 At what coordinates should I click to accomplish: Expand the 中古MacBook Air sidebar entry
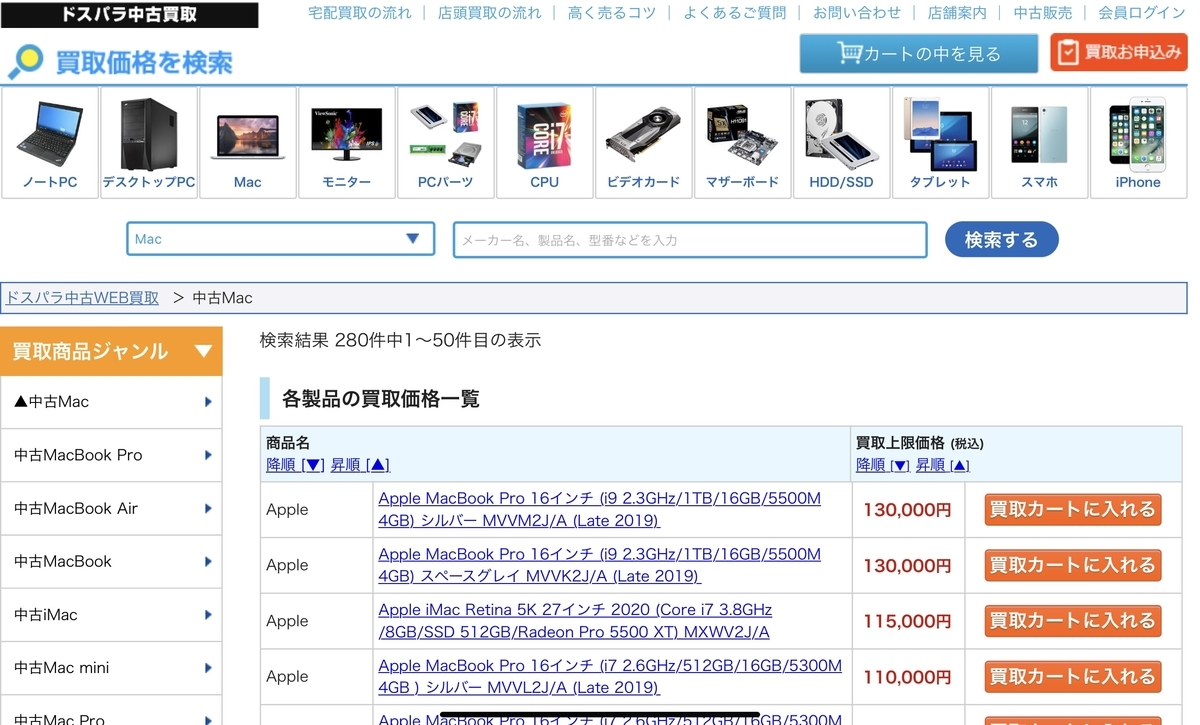click(x=111, y=508)
